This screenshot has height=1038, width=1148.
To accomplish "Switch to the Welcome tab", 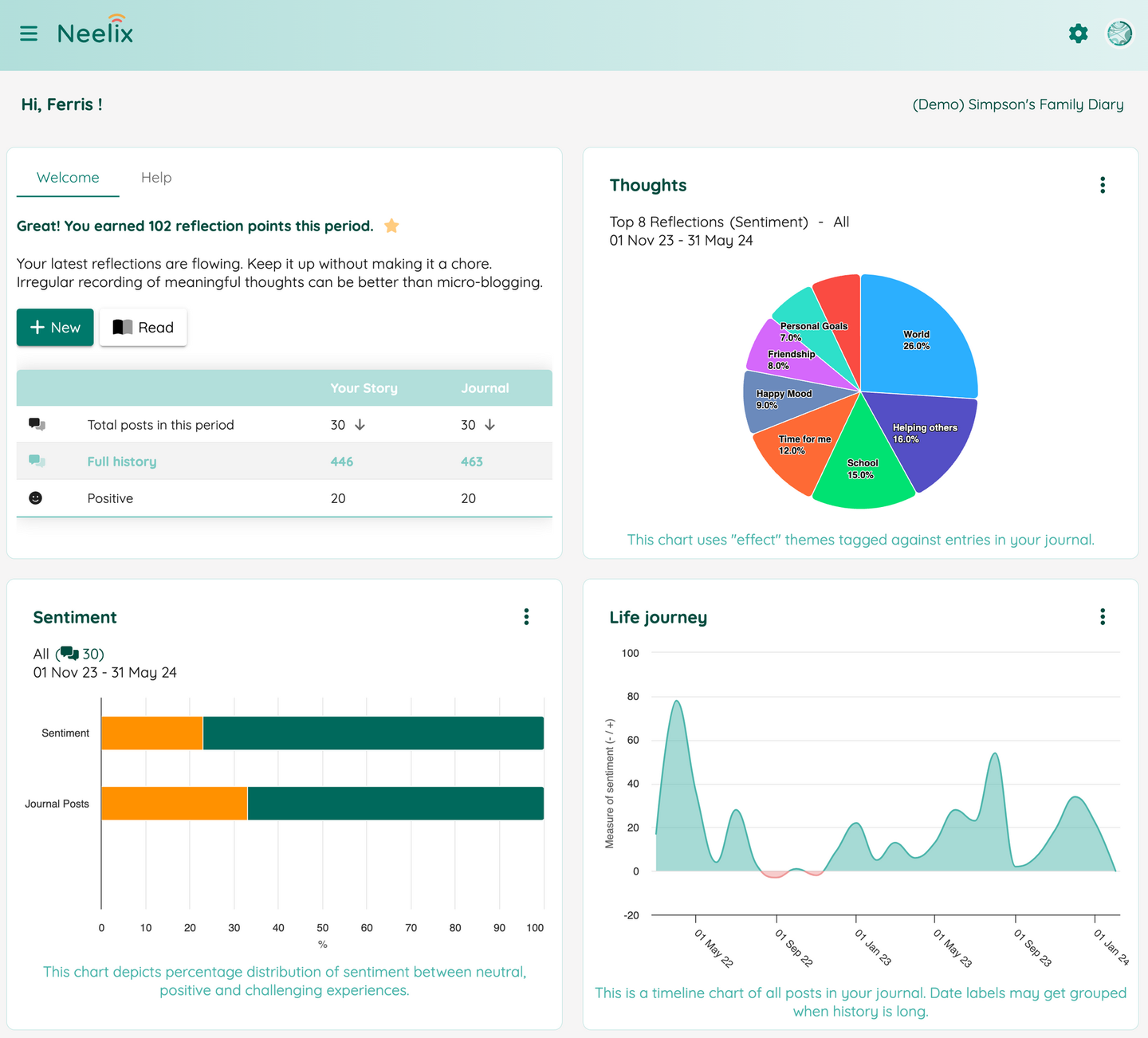I will [68, 178].
